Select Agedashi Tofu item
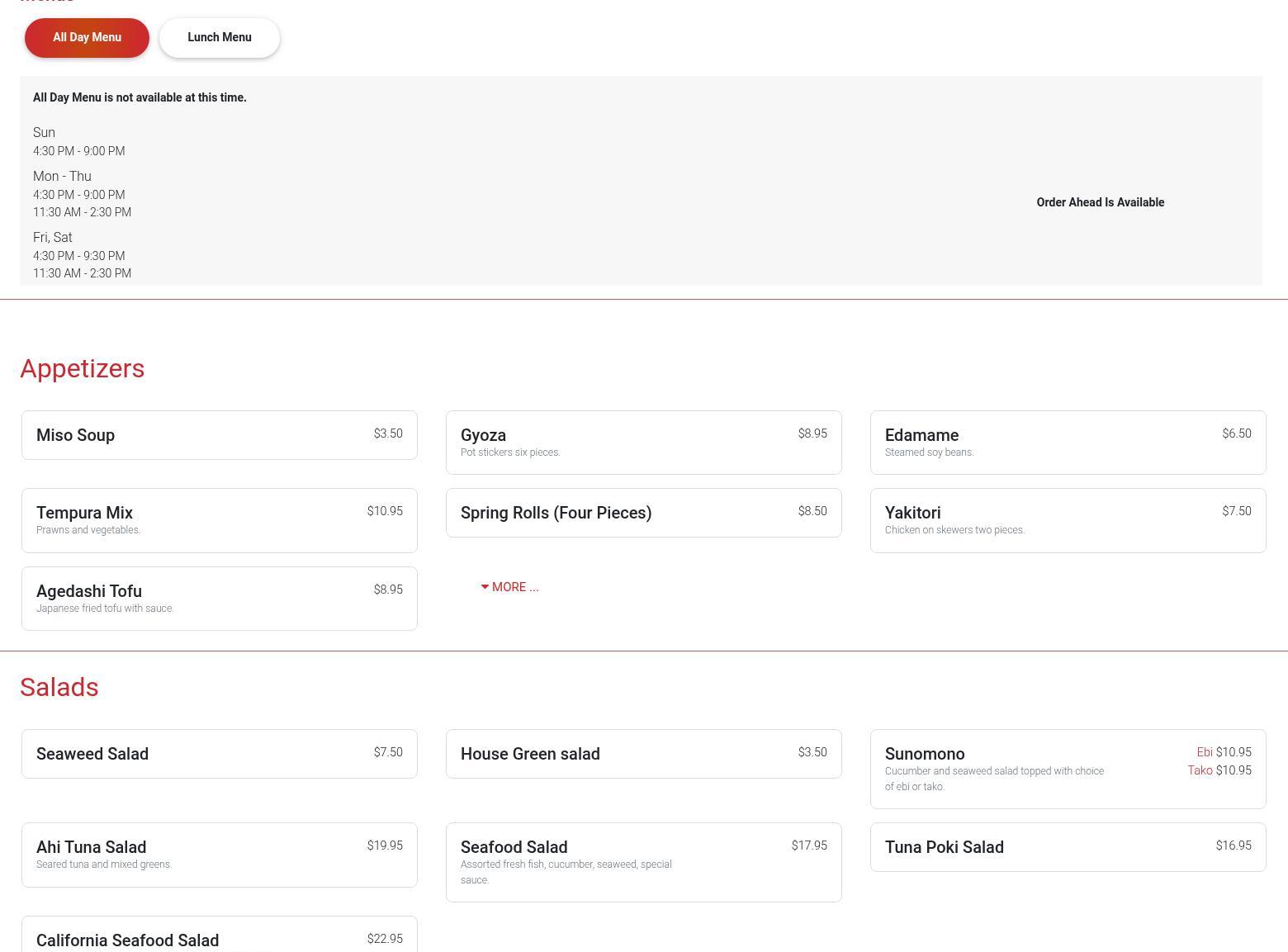The width and height of the screenshot is (1288, 952). tap(219, 599)
